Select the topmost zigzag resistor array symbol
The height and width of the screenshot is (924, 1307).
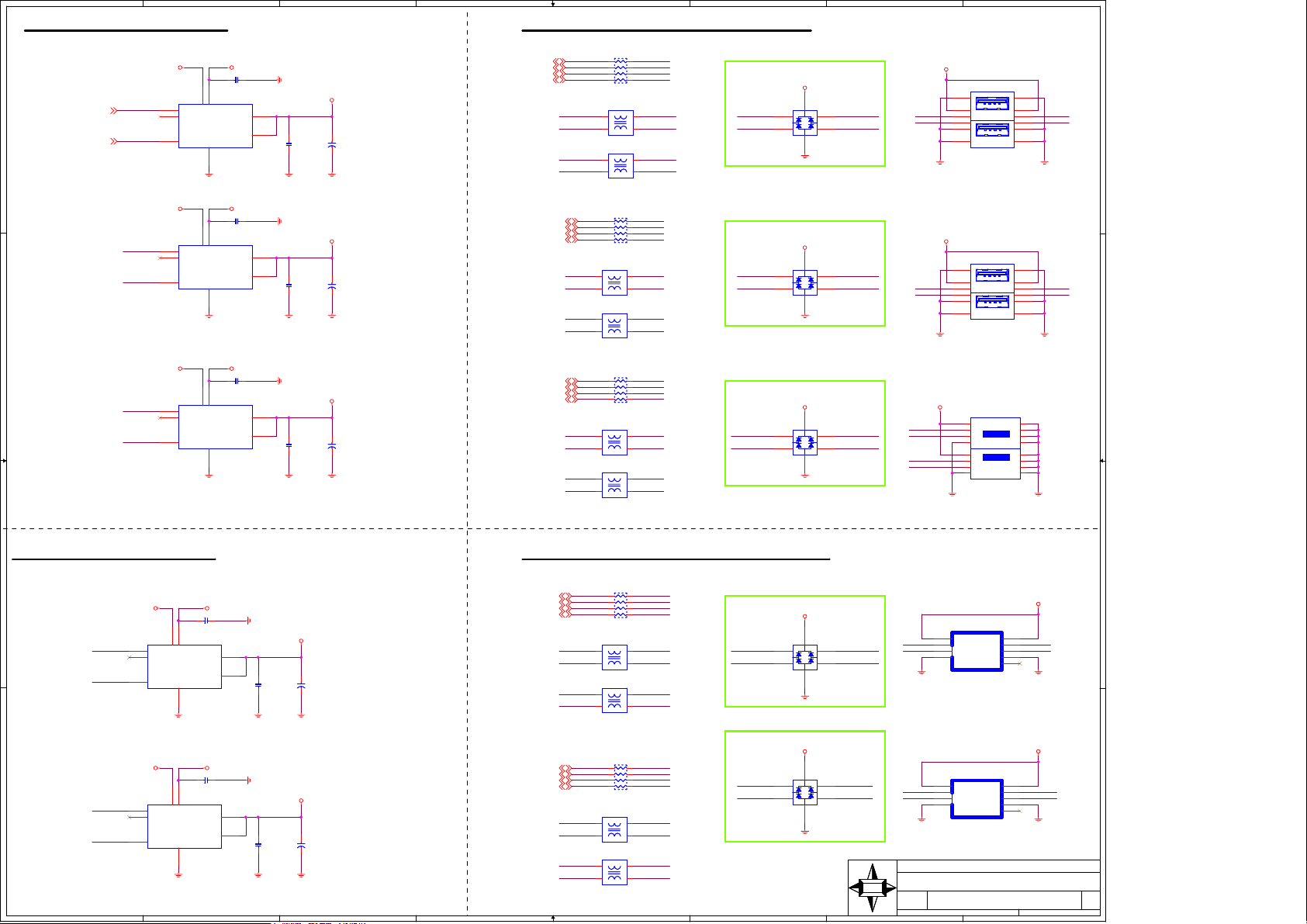pos(621,71)
